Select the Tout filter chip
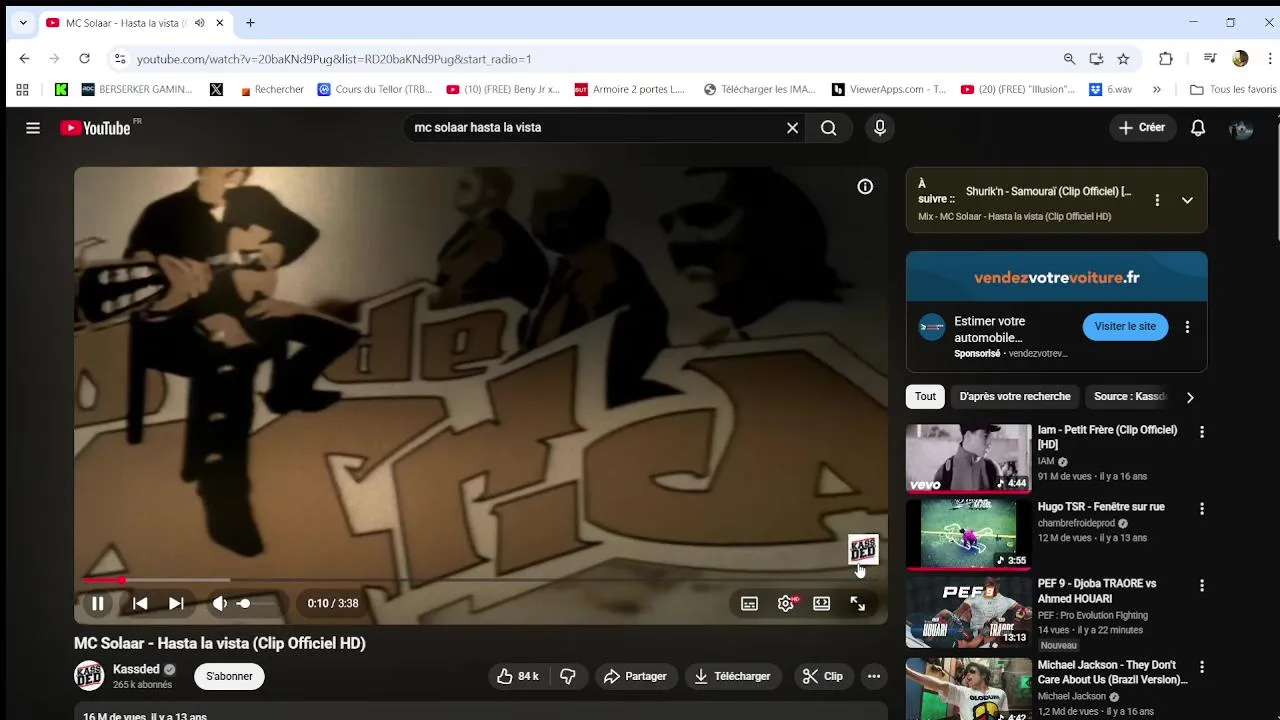This screenshot has width=1280, height=720. pyautogui.click(x=925, y=397)
